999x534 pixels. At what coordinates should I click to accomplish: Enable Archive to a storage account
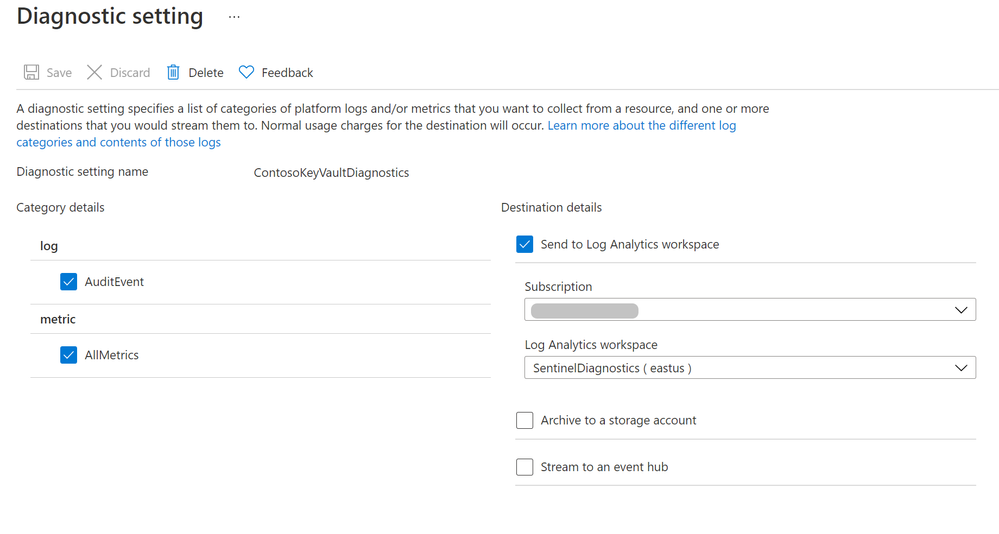tap(525, 420)
